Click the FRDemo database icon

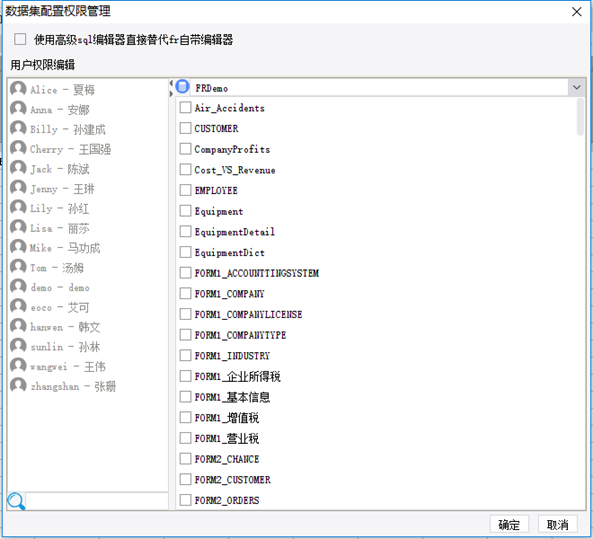(x=183, y=87)
